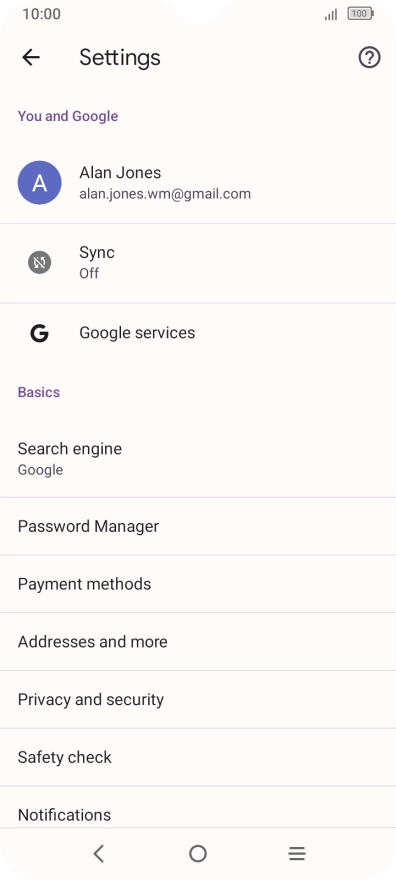
Task: Open Sync settings showing Off
Action: click(x=198, y=263)
